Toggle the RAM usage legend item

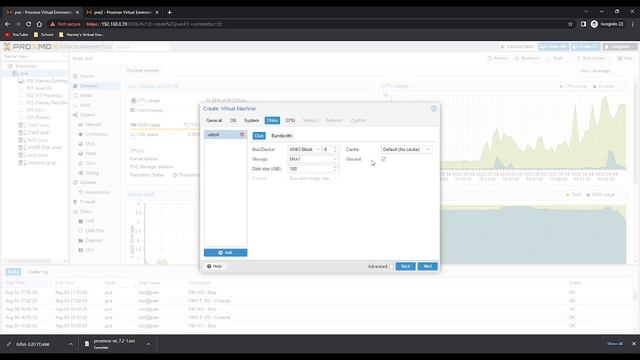(600, 195)
